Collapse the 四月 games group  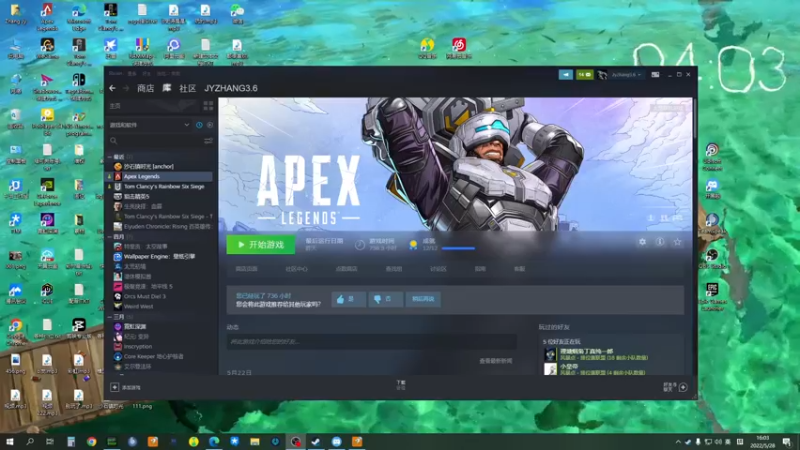110,237
